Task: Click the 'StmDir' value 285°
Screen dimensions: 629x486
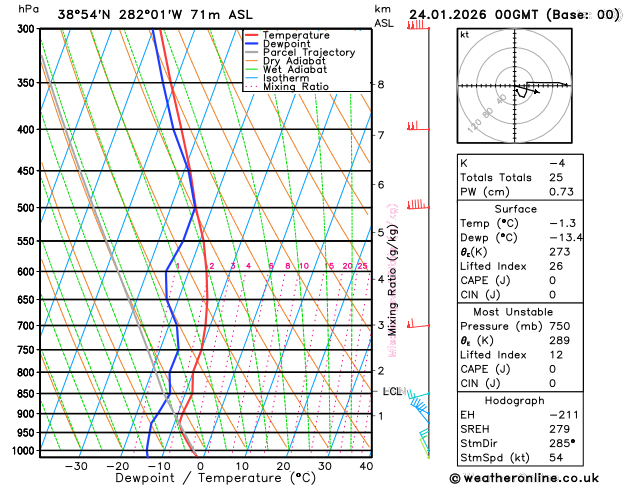Action: pyautogui.click(x=562, y=443)
